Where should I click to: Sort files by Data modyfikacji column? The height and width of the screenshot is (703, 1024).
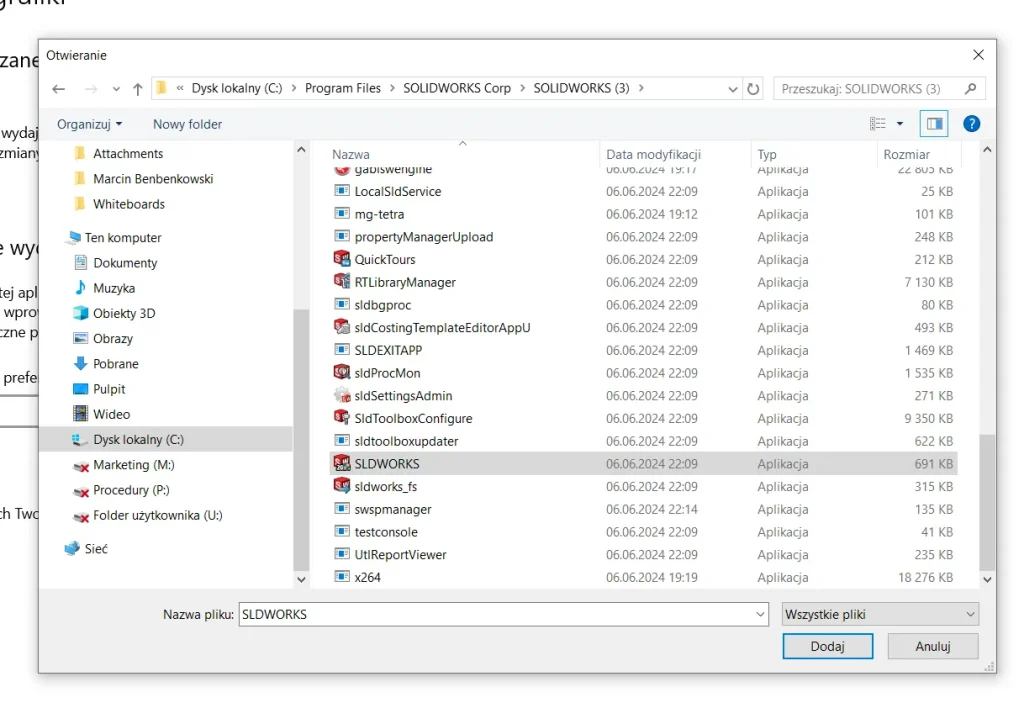click(653, 154)
